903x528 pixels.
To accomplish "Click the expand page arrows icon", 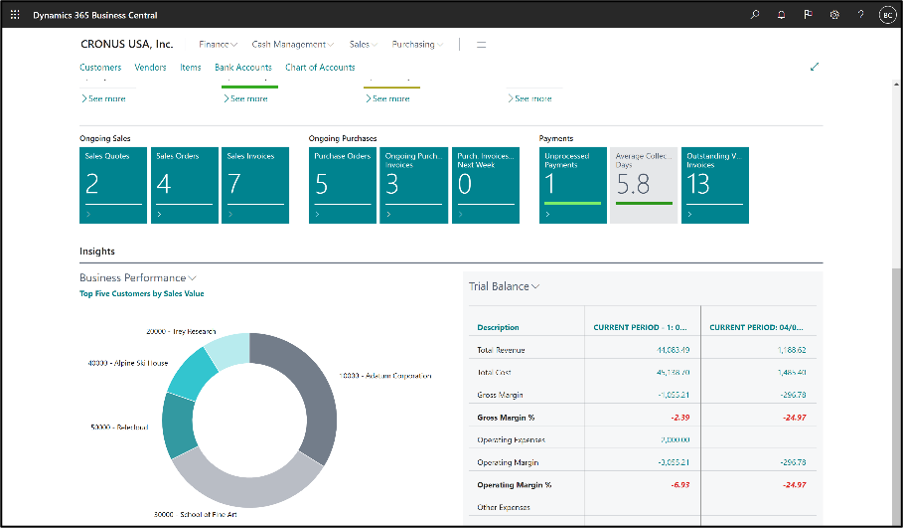I will [x=815, y=67].
